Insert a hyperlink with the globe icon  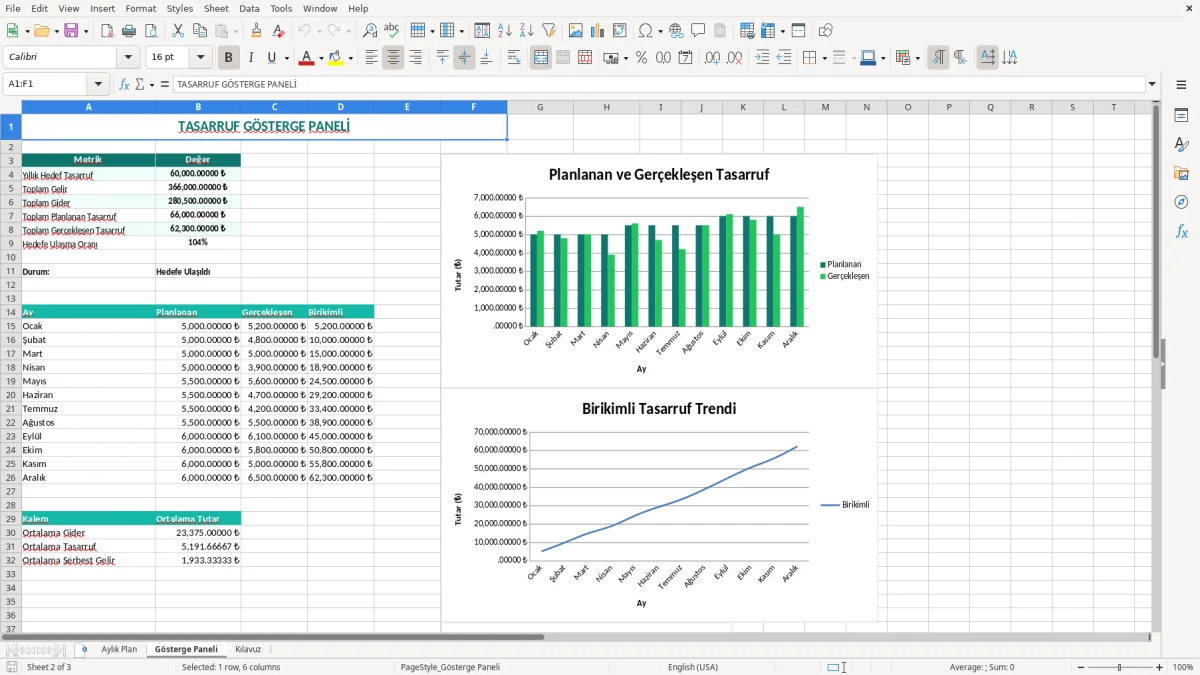[676, 31]
